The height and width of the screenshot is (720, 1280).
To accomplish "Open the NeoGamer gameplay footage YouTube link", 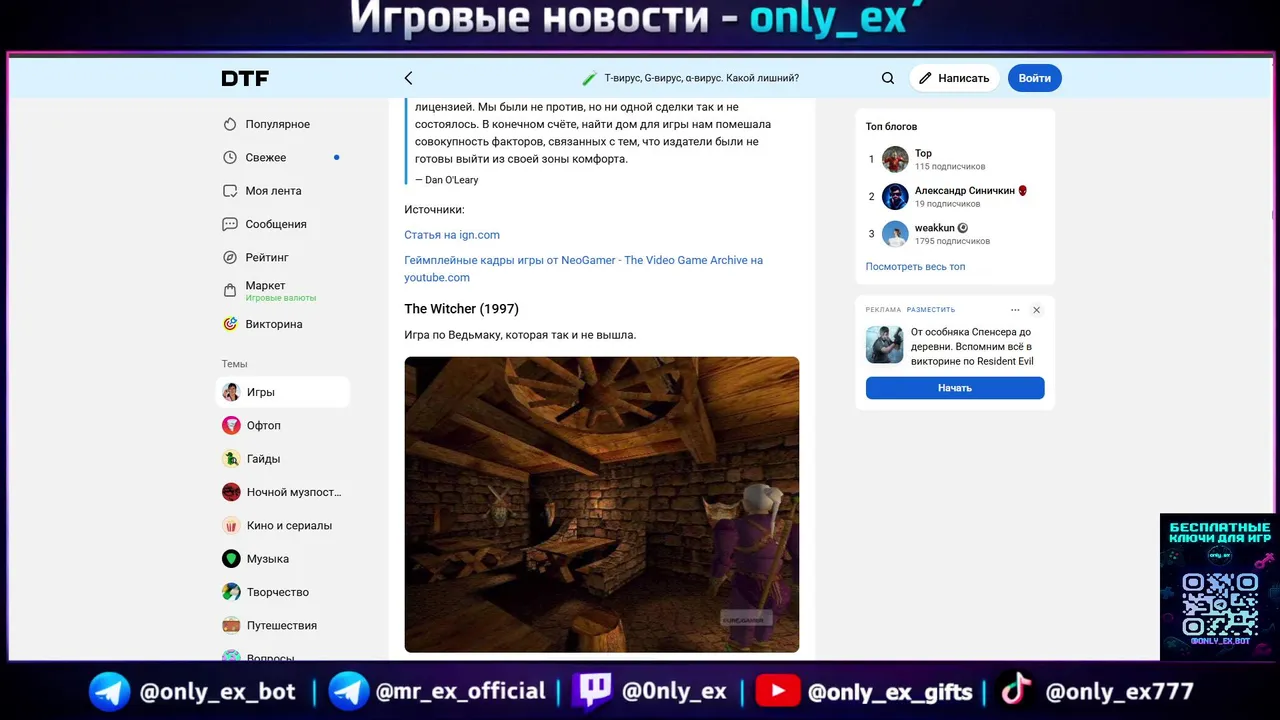I will coord(583,268).
